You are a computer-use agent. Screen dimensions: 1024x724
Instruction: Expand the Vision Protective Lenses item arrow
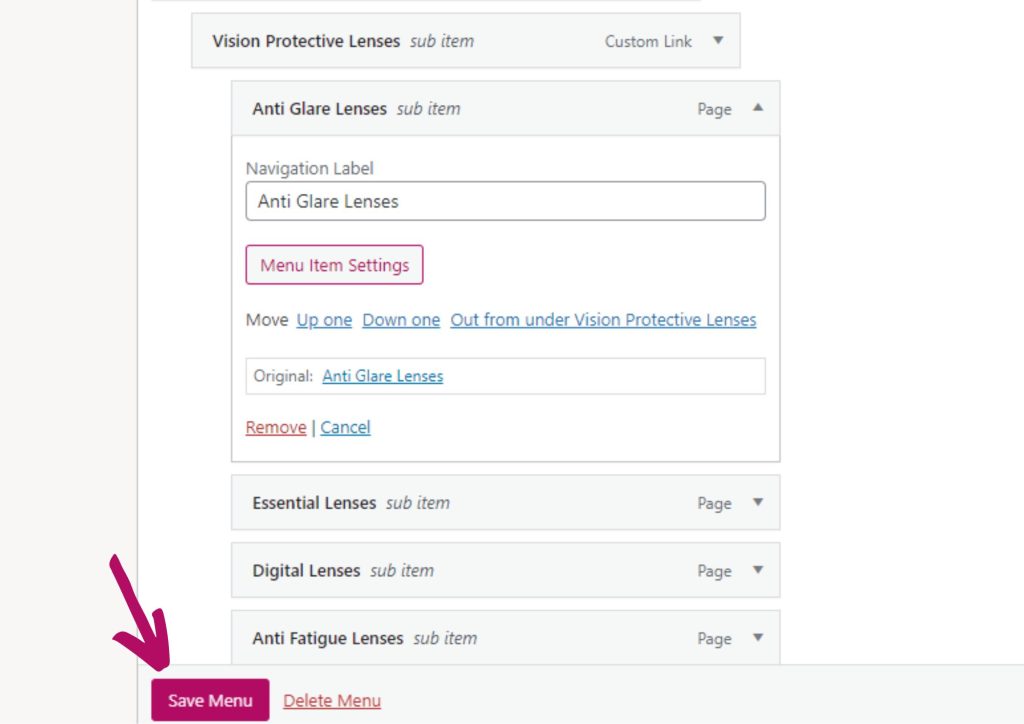pos(717,41)
